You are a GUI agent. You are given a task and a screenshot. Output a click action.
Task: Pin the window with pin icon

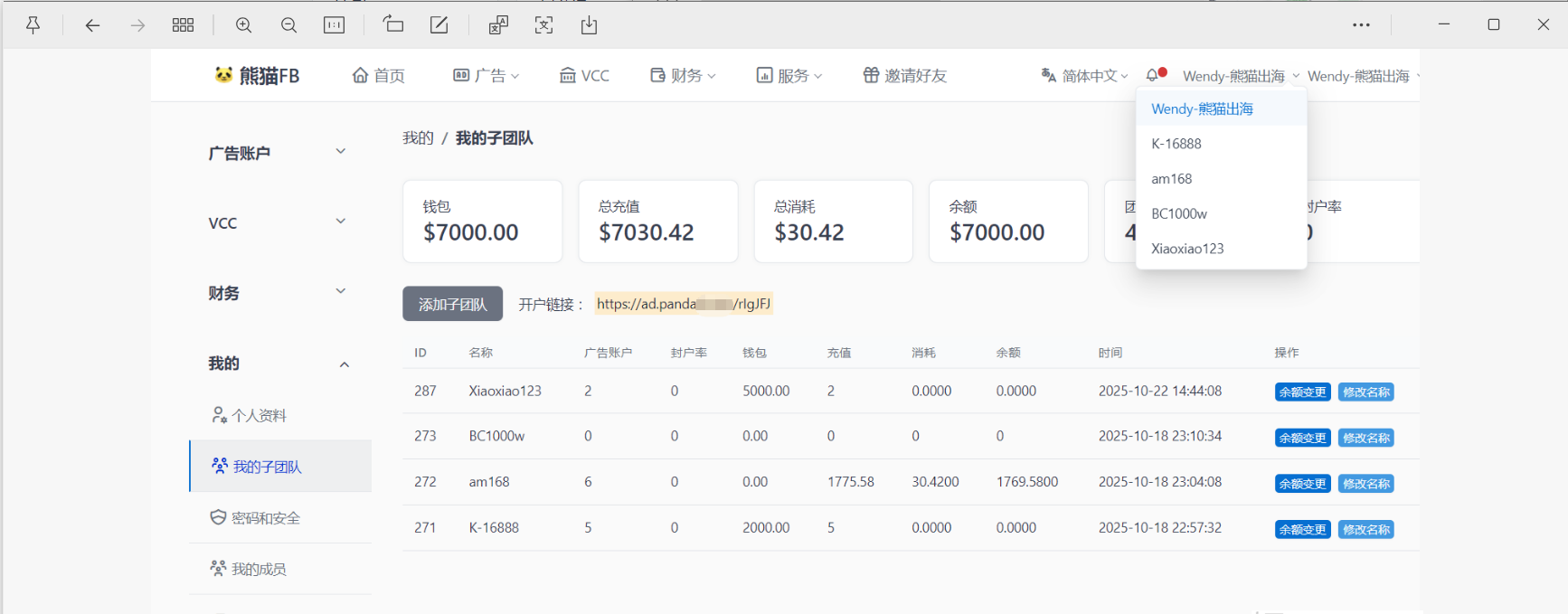point(33,25)
